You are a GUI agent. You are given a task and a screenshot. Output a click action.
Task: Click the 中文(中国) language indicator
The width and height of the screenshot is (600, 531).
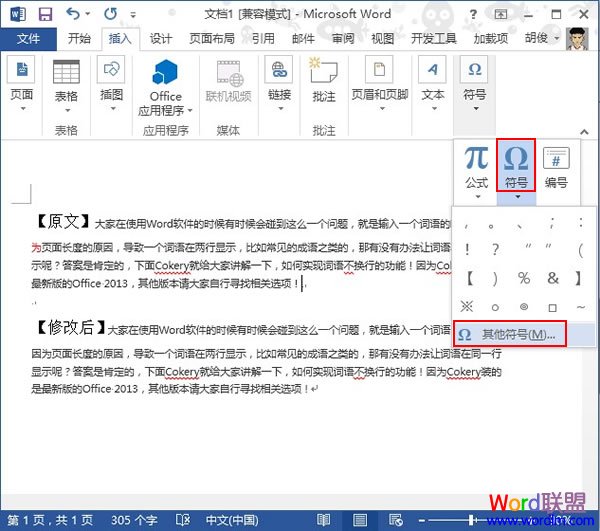(x=233, y=520)
